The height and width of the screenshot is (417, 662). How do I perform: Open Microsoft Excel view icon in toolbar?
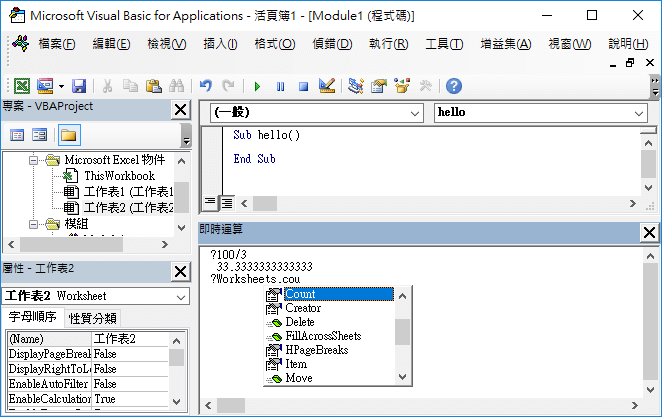tap(22, 86)
